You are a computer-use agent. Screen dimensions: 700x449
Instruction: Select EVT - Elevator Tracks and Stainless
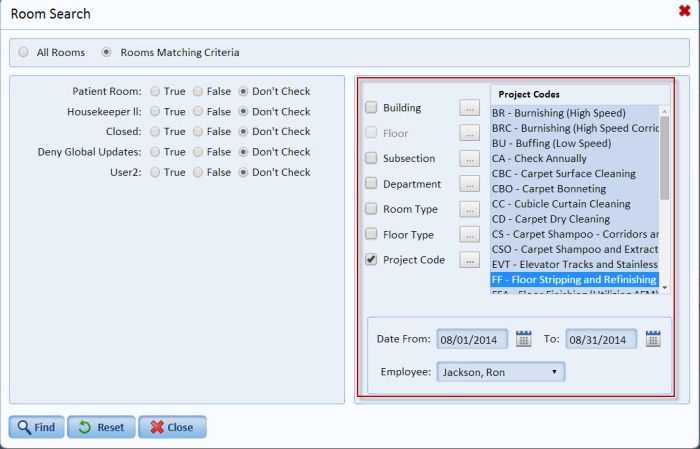[575, 265]
